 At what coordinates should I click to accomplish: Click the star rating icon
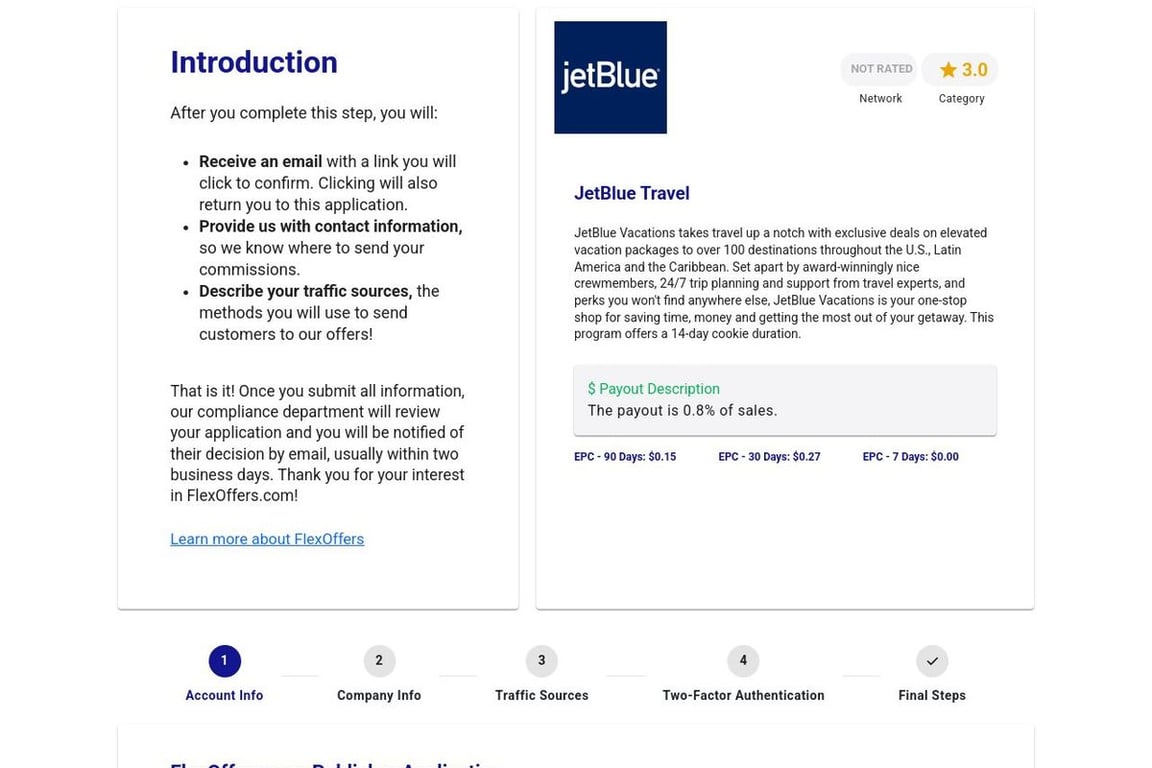pos(948,70)
